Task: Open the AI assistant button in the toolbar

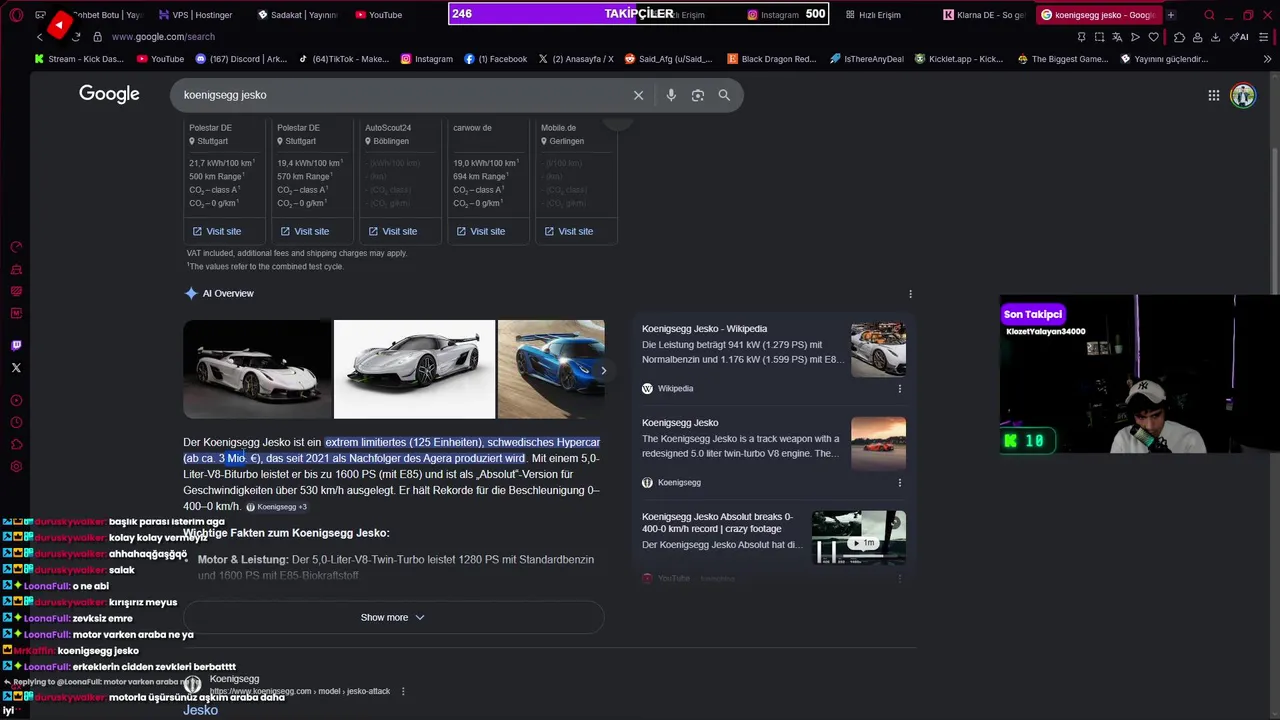Action: 1240,37
